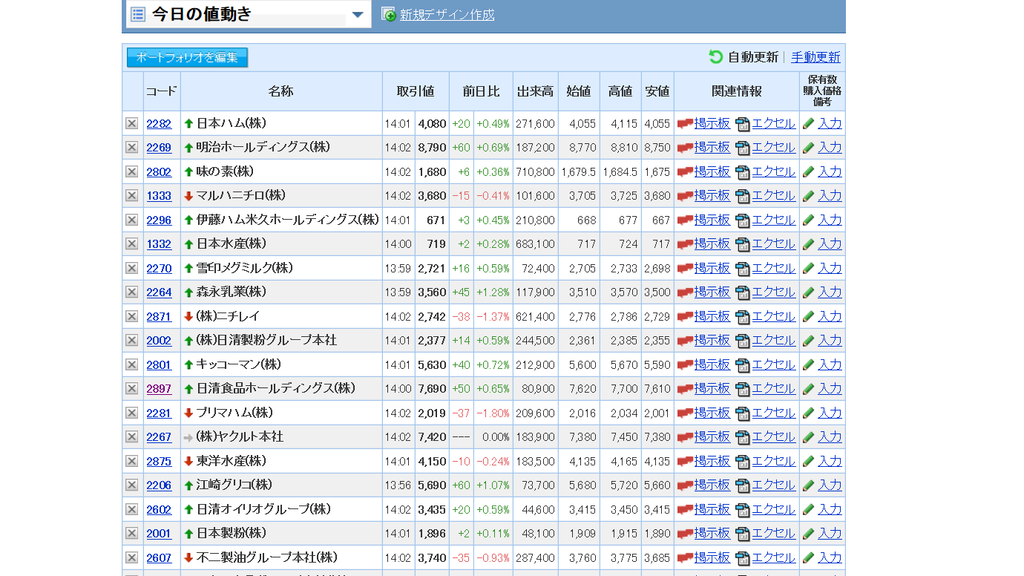Click 取引値 column header
The height and width of the screenshot is (576, 1024).
click(415, 91)
